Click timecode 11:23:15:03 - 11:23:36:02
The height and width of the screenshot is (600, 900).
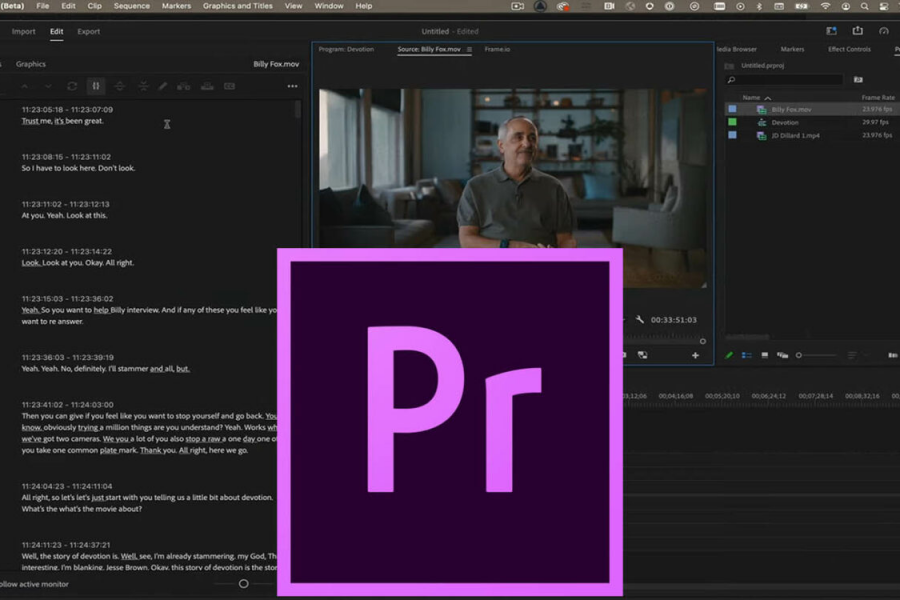coord(67,299)
